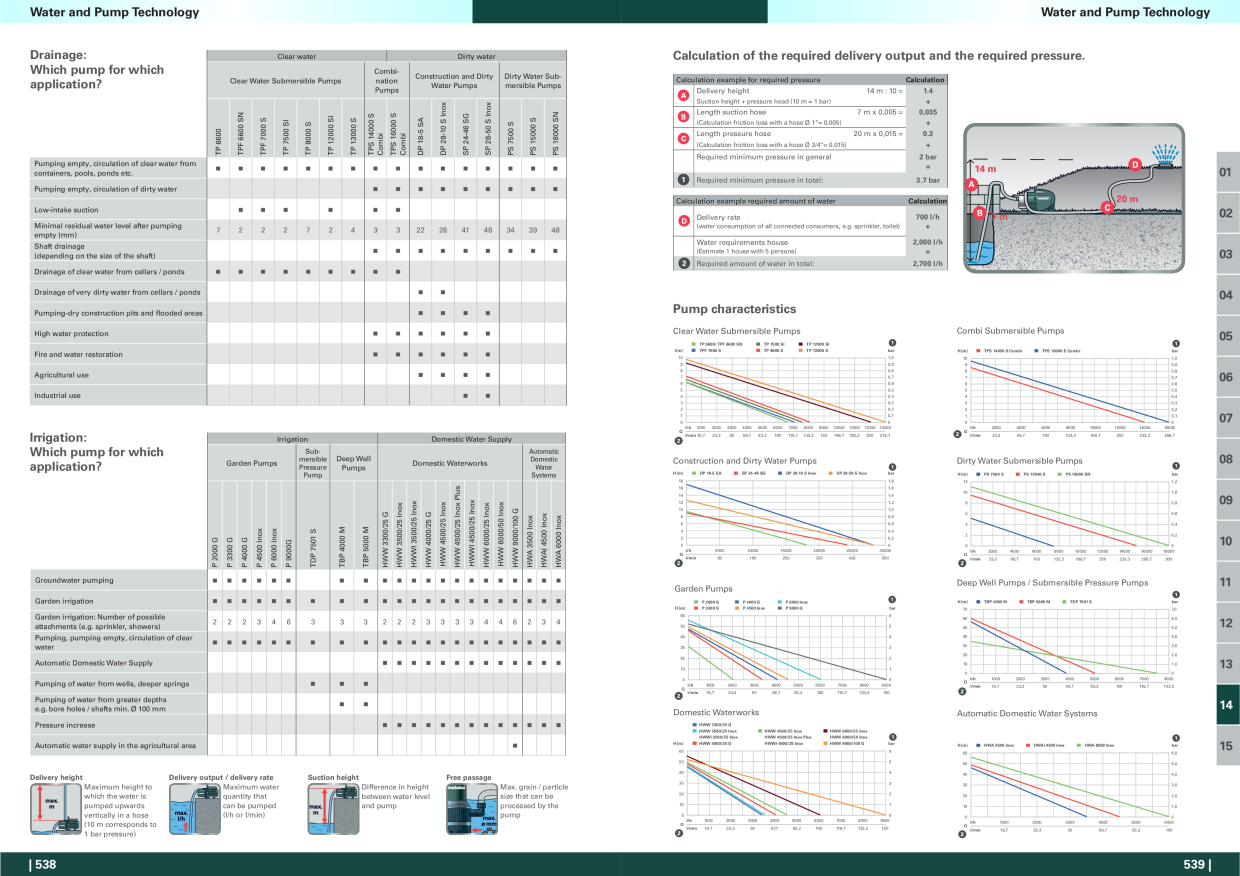The image size is (1240, 876).
Task: Click the 'Pressure increase' row label
Action: pyautogui.click(x=65, y=724)
